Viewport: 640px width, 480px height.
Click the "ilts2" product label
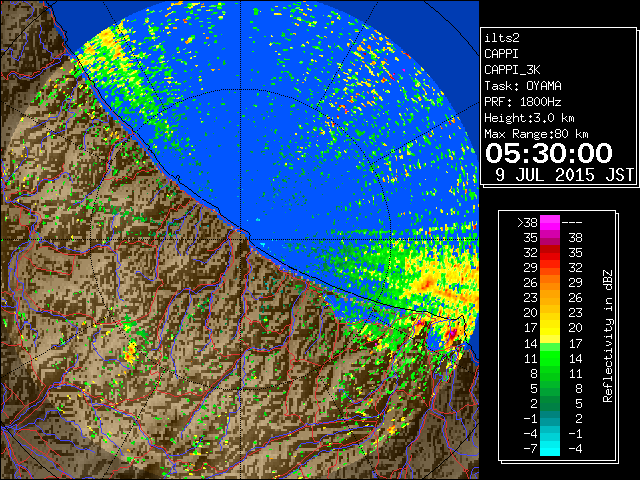pyautogui.click(x=502, y=38)
